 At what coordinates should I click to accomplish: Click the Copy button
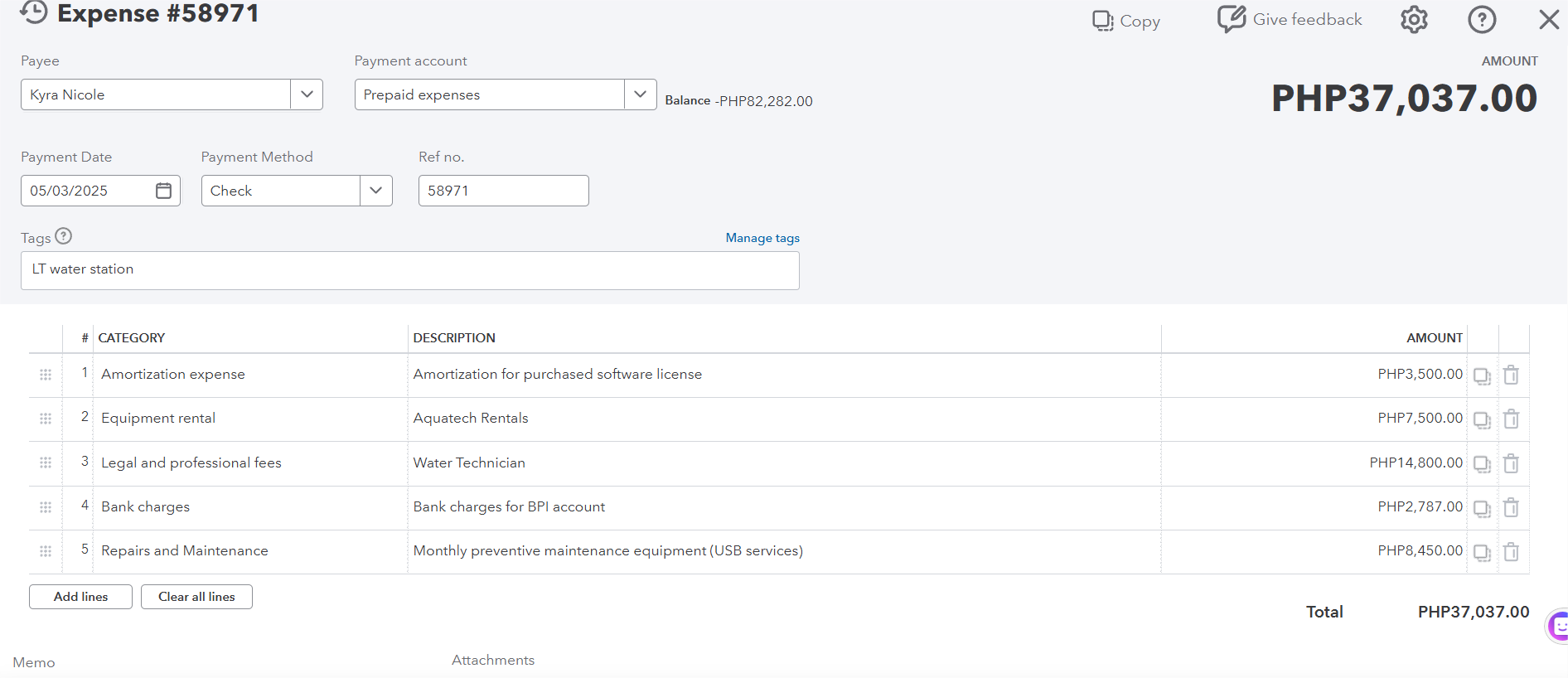(x=1126, y=21)
